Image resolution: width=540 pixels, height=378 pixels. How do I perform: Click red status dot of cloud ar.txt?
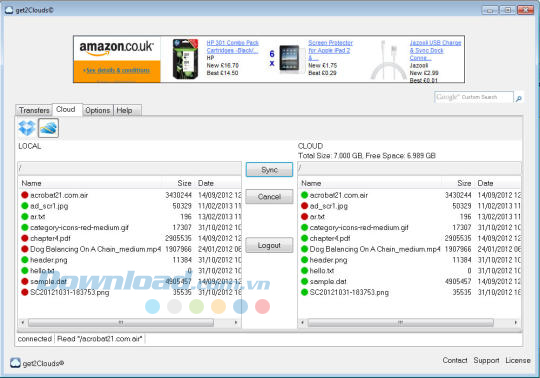tap(304, 217)
